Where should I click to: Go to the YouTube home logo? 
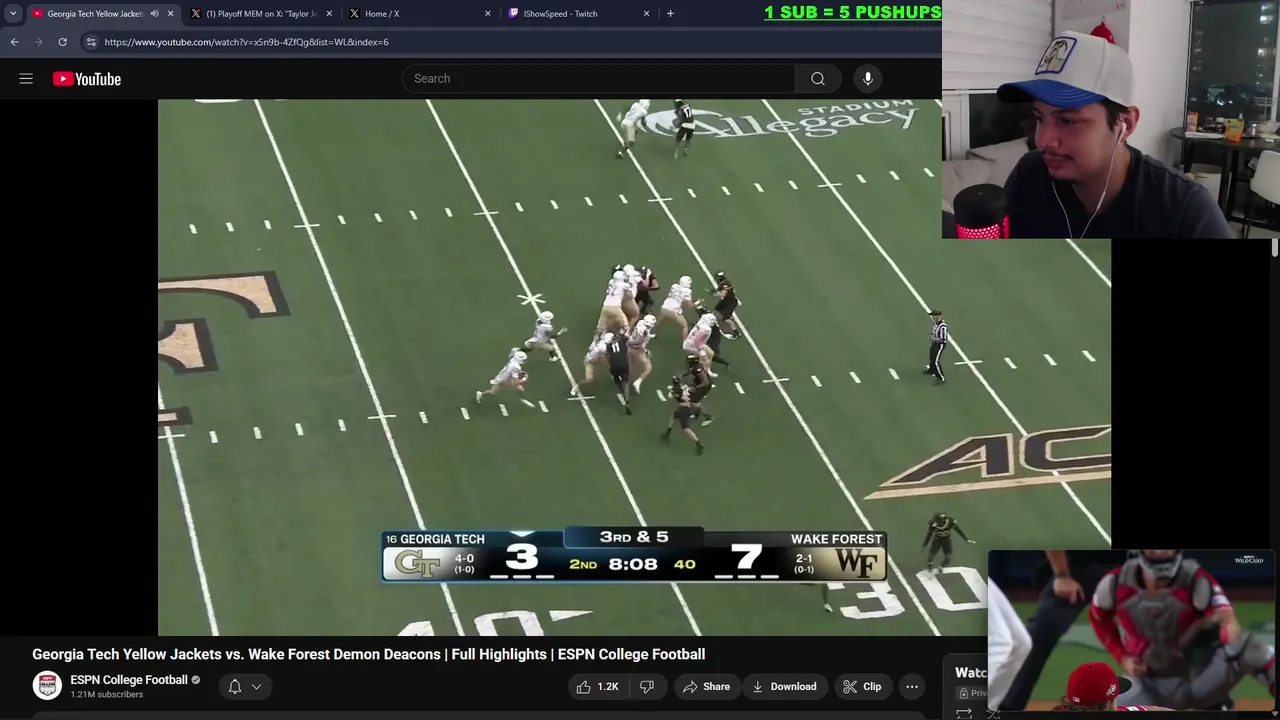point(87,79)
